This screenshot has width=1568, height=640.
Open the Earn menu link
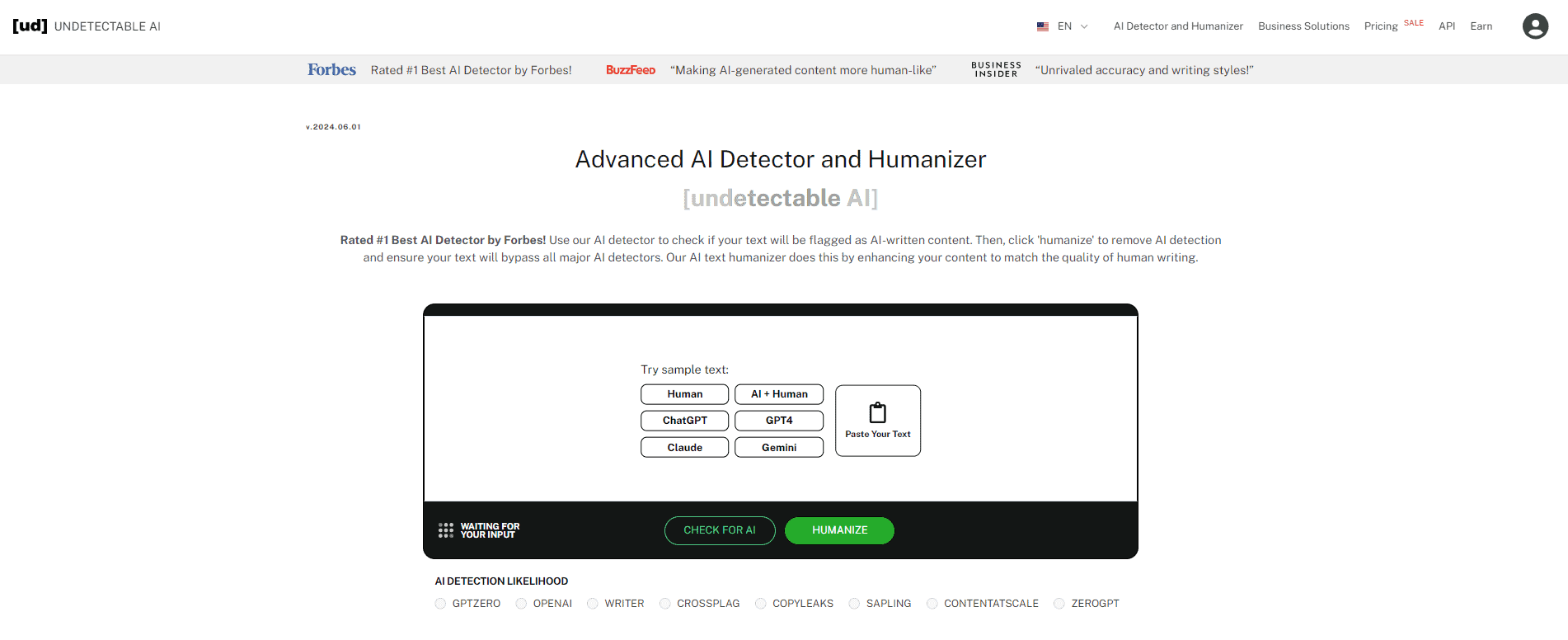click(1481, 26)
